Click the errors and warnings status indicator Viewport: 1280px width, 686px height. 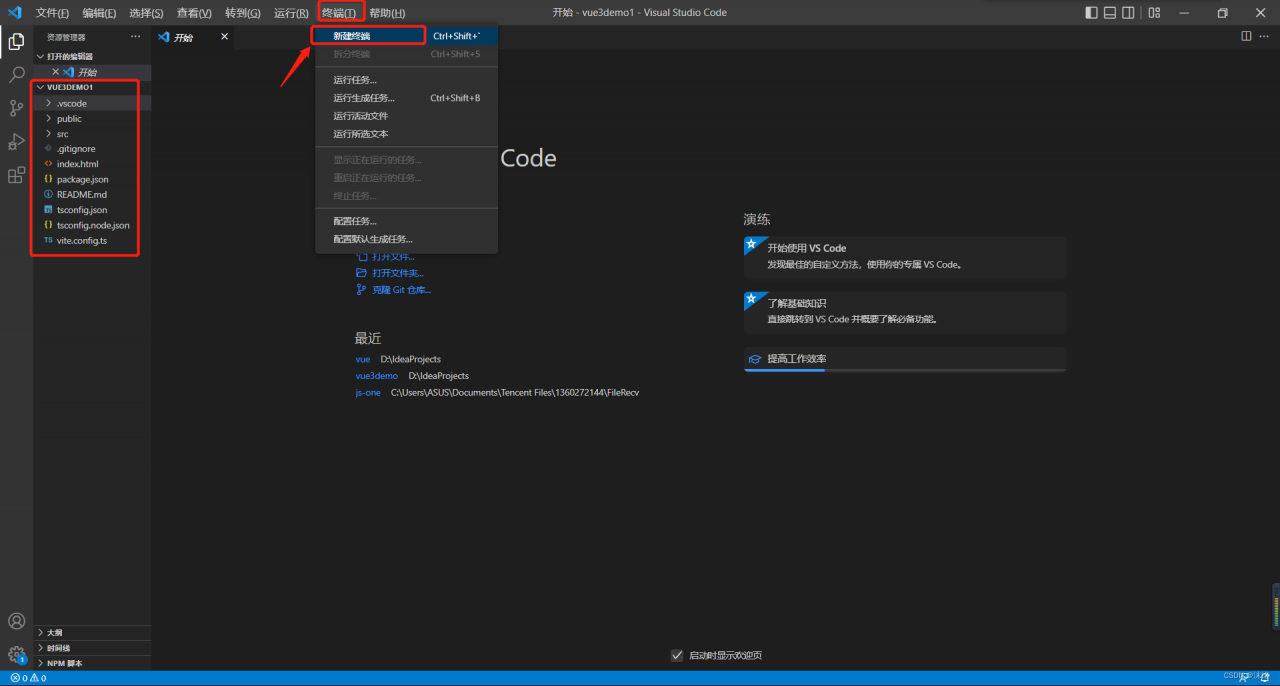pyautogui.click(x=28, y=678)
